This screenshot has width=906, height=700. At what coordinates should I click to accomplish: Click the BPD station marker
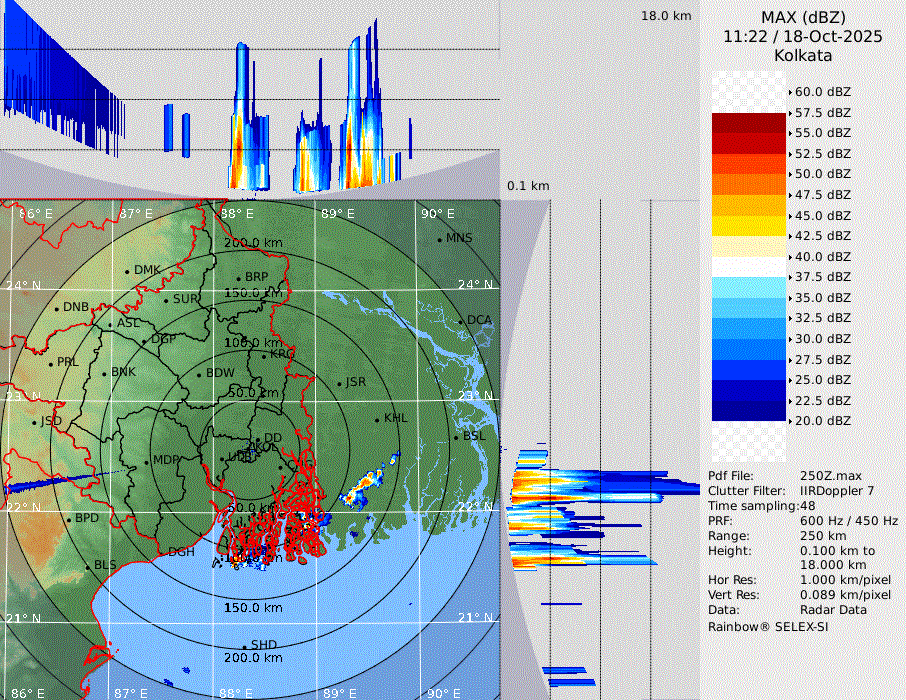[x=69, y=520]
